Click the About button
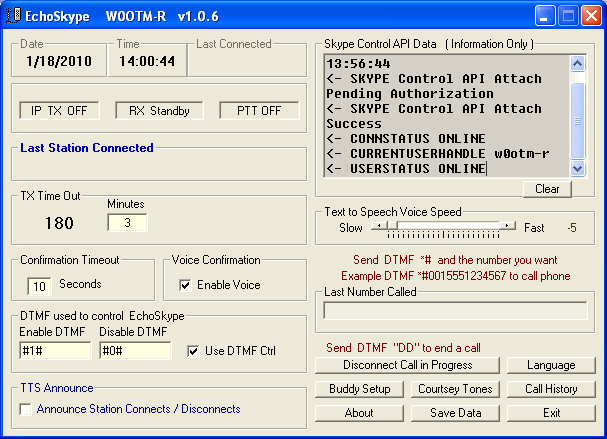Viewport: 607px width, 439px height. pos(359,413)
